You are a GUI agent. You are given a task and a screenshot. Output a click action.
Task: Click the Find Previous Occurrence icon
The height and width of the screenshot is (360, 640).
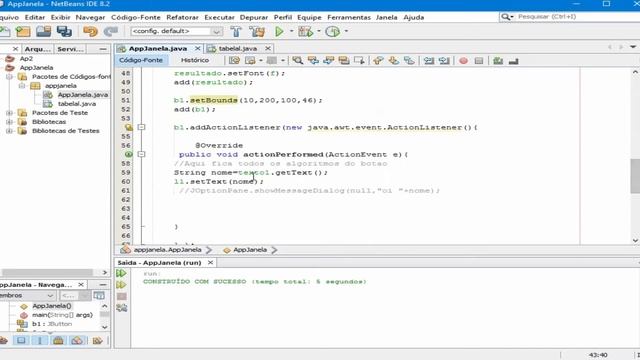(313, 60)
